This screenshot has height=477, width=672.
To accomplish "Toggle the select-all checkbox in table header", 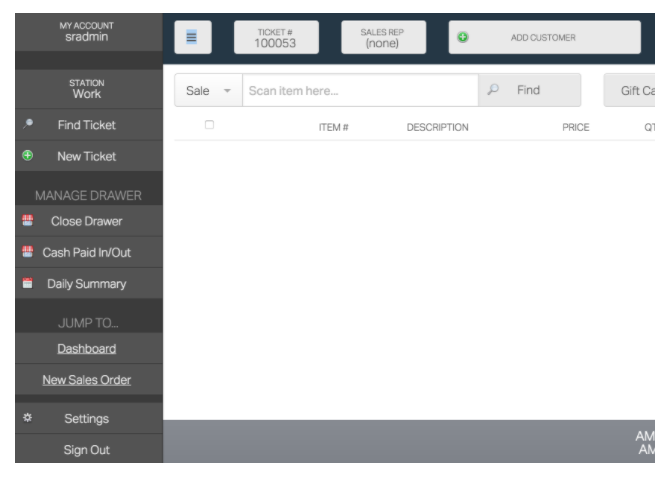I will click(x=209, y=126).
